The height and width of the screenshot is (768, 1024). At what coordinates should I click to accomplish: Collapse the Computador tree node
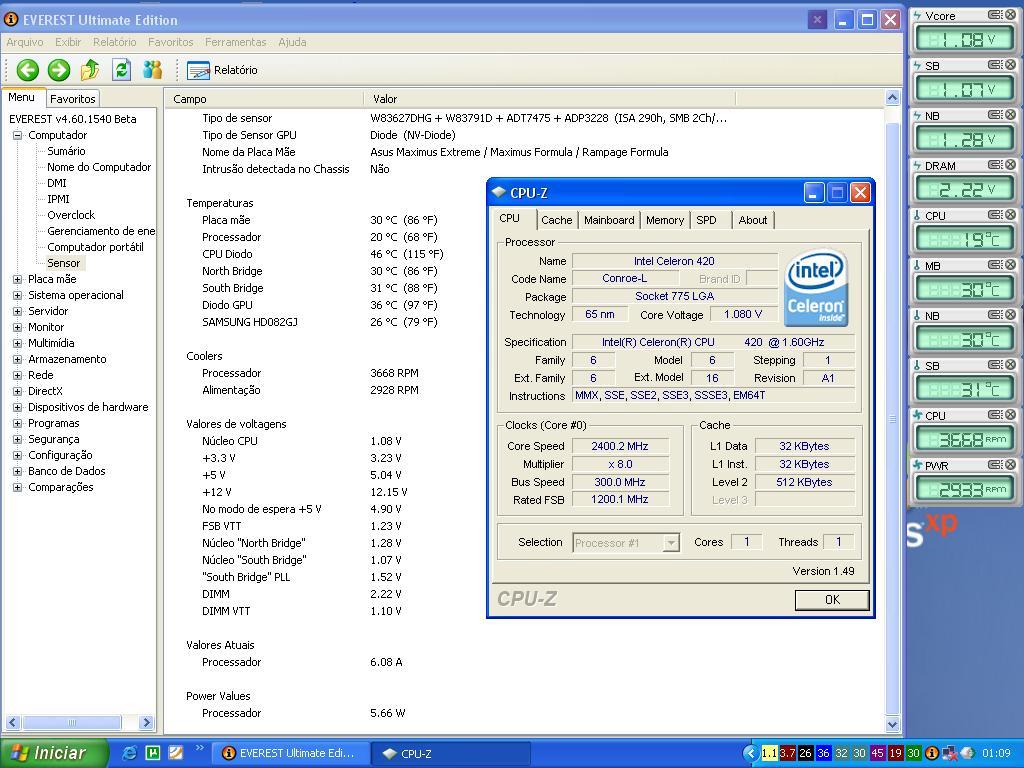coord(18,135)
